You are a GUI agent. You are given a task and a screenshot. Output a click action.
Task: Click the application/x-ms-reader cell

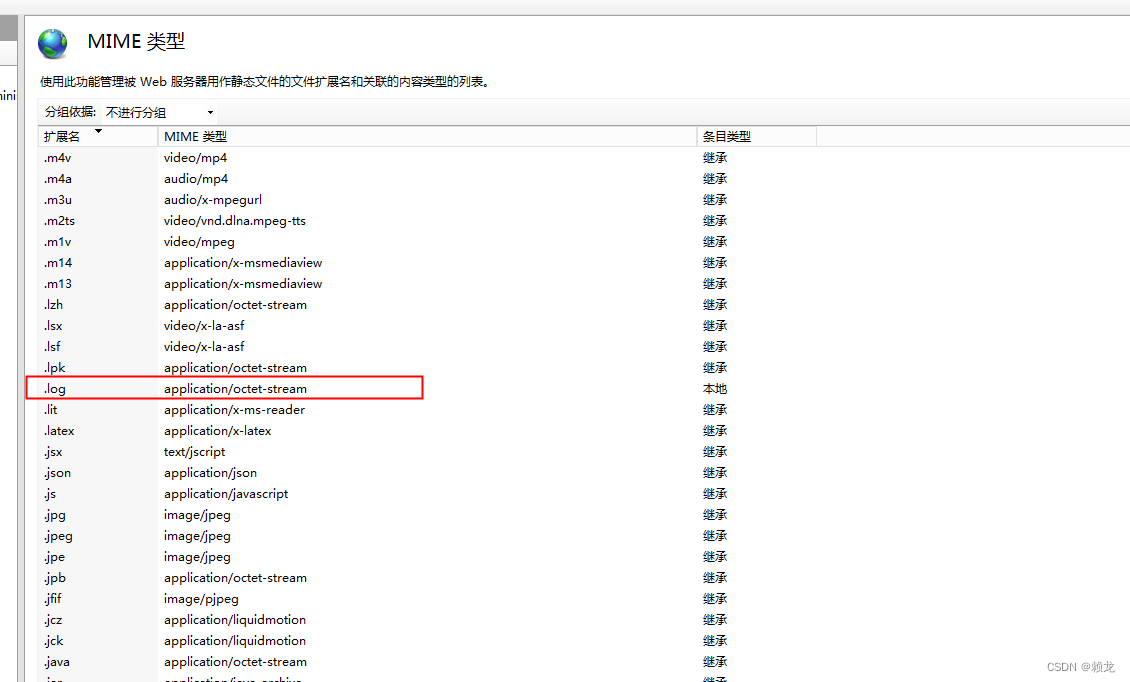coord(234,409)
